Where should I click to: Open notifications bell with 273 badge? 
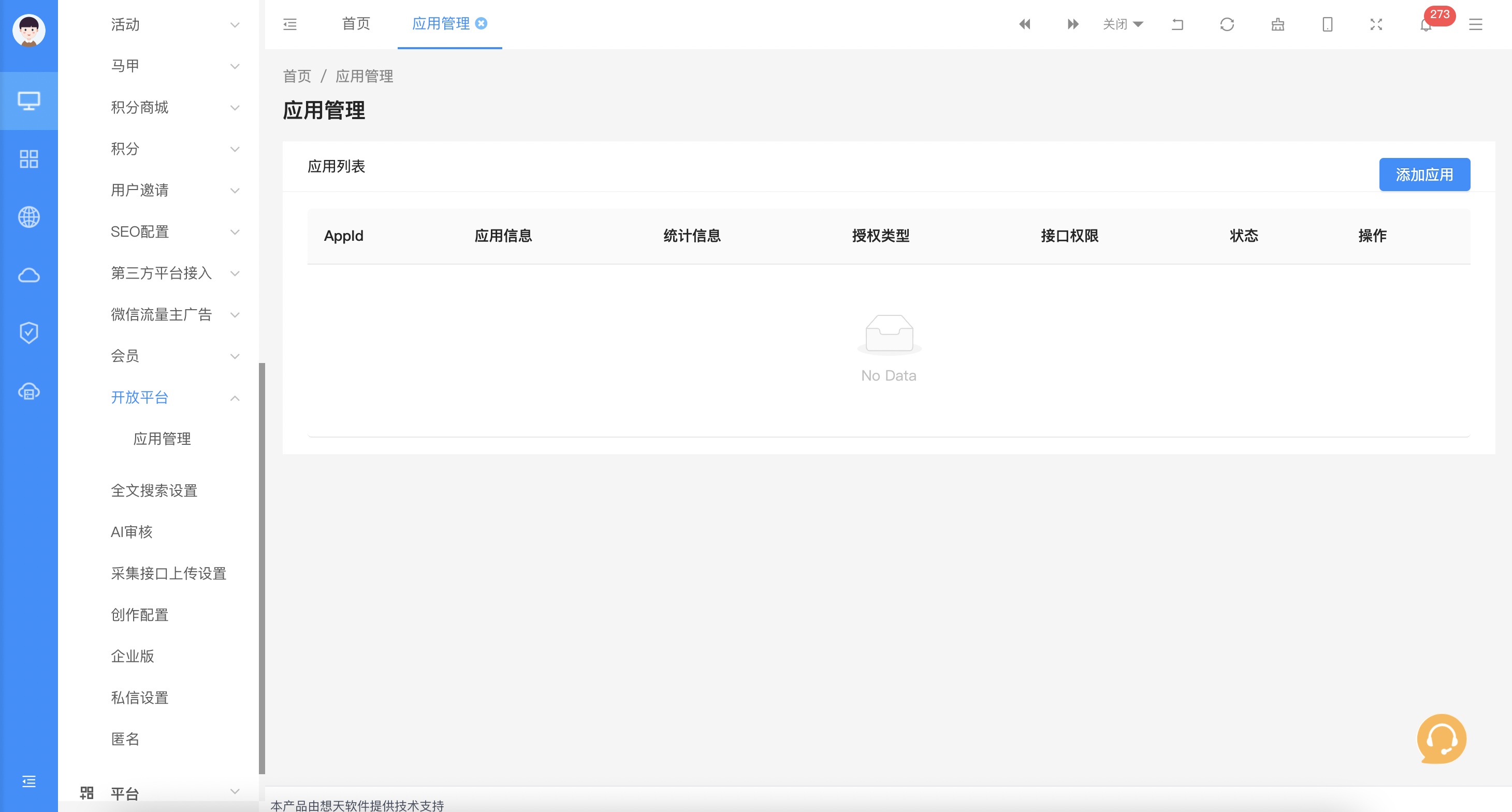pyautogui.click(x=1427, y=25)
